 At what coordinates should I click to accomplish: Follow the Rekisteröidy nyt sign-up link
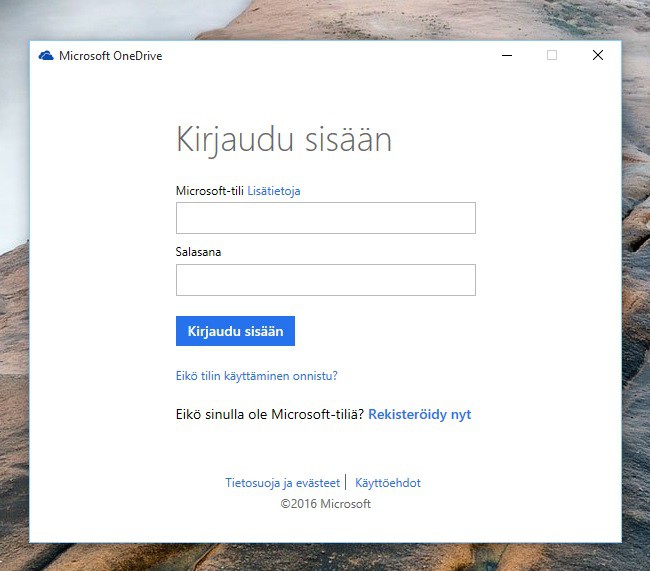(x=419, y=414)
